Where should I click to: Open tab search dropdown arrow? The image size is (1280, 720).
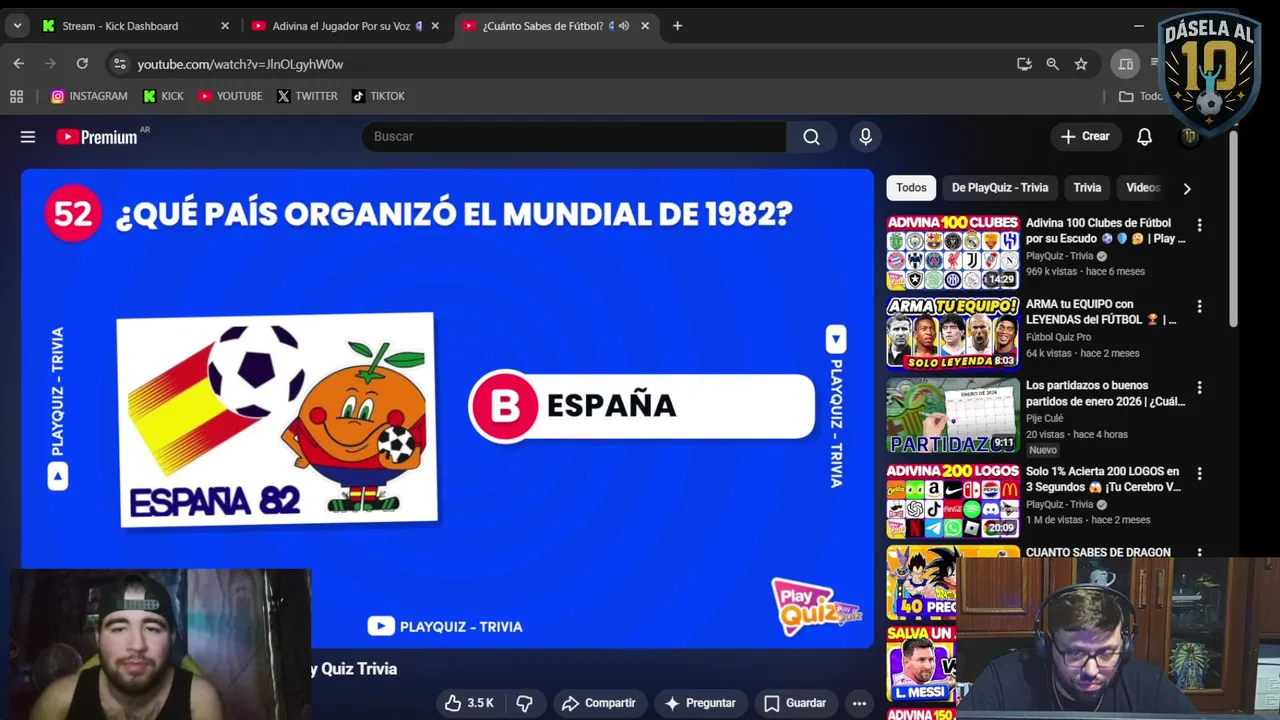(x=17, y=26)
